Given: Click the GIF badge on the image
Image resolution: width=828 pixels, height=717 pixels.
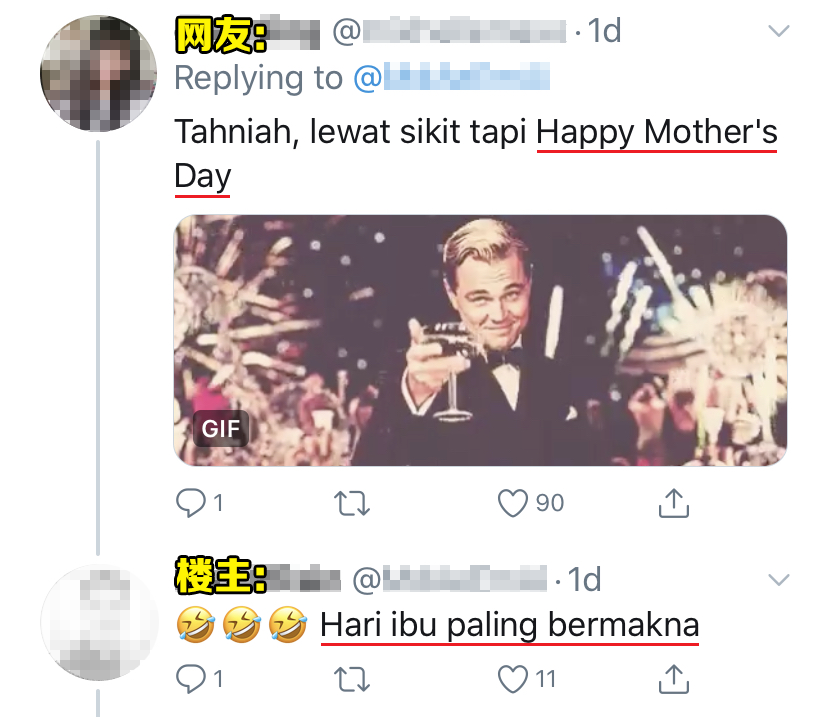Looking at the screenshot, I should coord(221,430).
